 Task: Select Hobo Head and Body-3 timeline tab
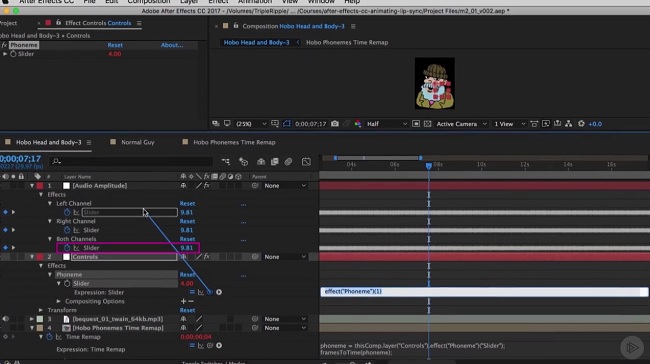coord(49,142)
